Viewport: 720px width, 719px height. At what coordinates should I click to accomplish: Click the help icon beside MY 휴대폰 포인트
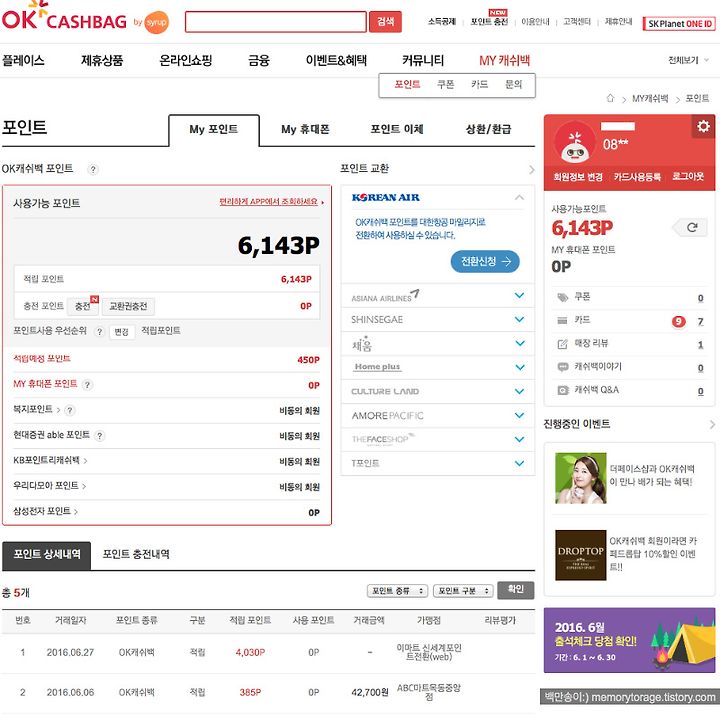pyautogui.click(x=87, y=385)
